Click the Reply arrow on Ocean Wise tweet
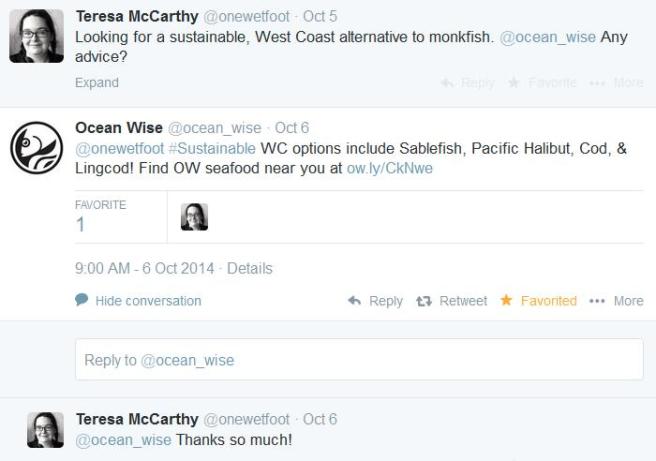 [x=375, y=300]
